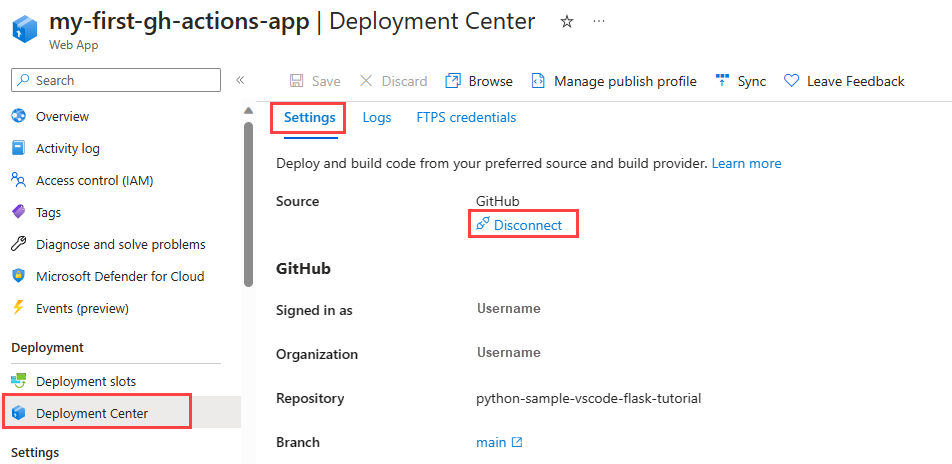Open Access control (IAM) menu item

95,181
